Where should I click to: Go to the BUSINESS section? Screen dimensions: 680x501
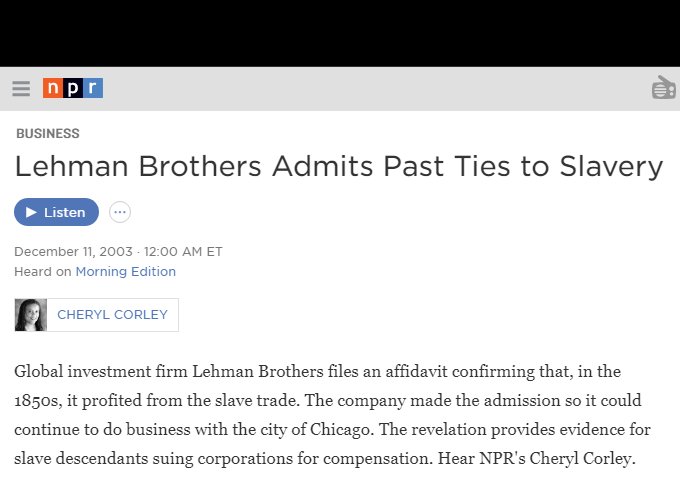click(47, 133)
